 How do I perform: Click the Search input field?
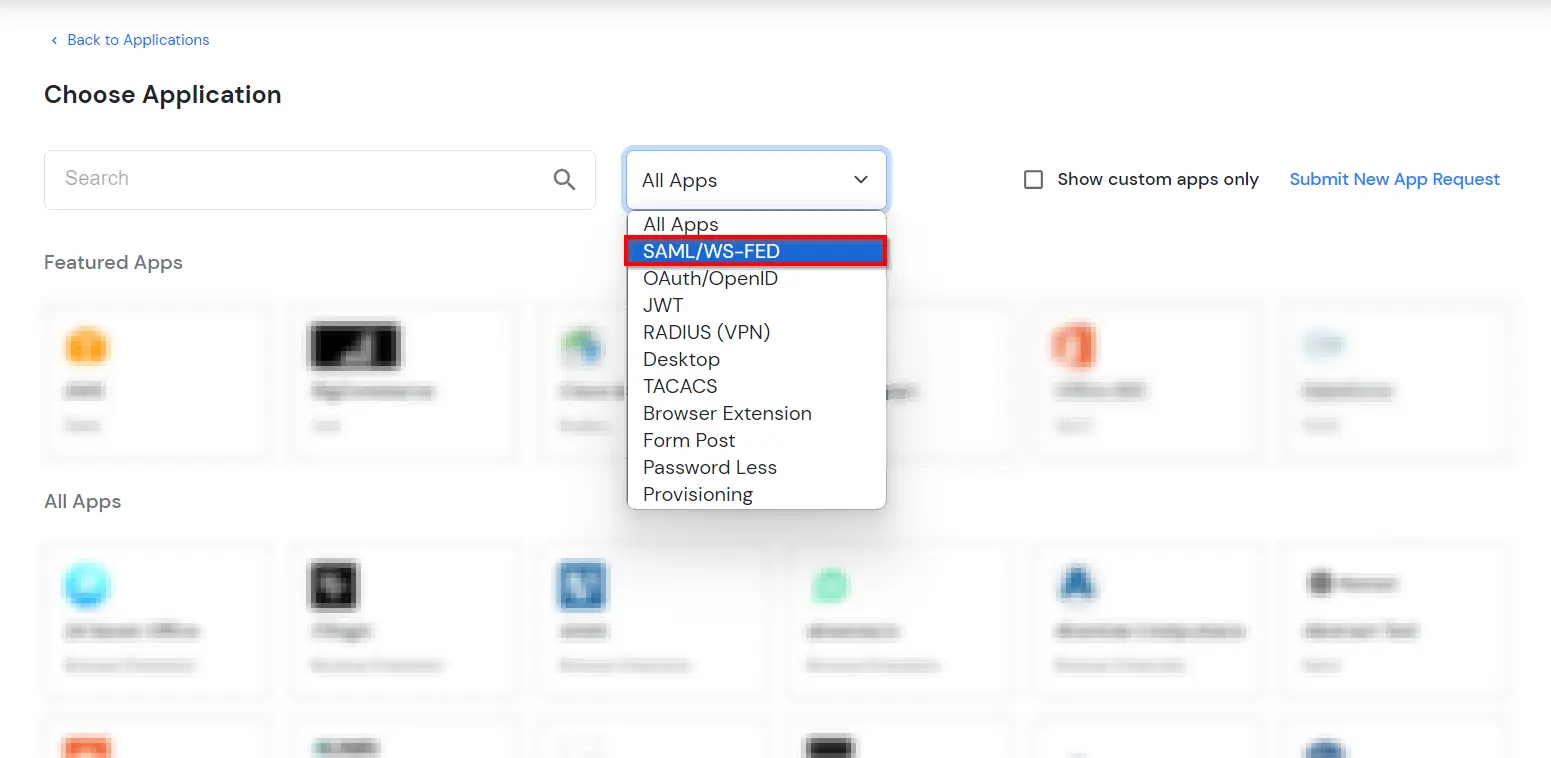pos(319,180)
